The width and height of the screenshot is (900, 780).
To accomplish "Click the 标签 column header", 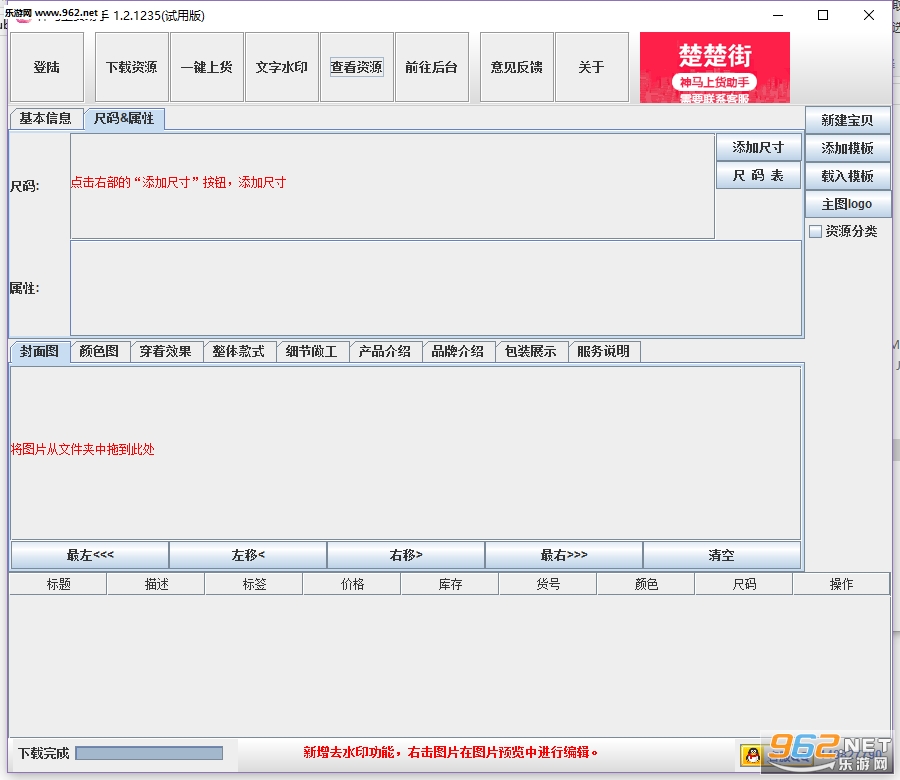I will coord(254,584).
